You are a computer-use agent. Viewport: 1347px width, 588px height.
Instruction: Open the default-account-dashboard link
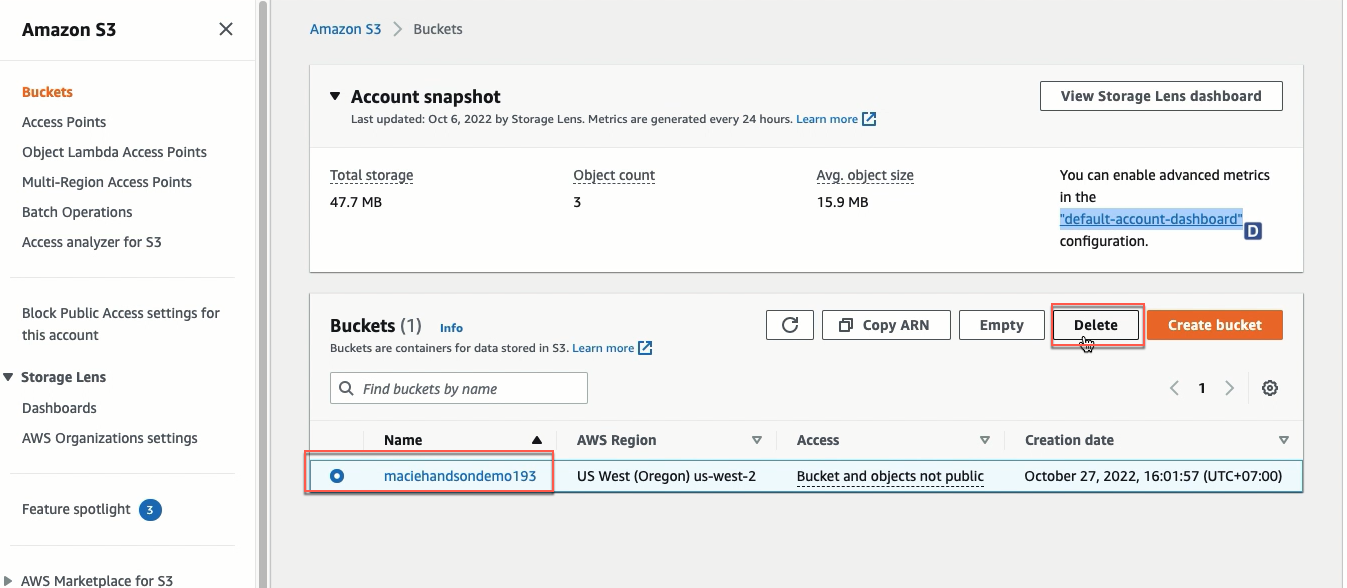pyautogui.click(x=1151, y=219)
